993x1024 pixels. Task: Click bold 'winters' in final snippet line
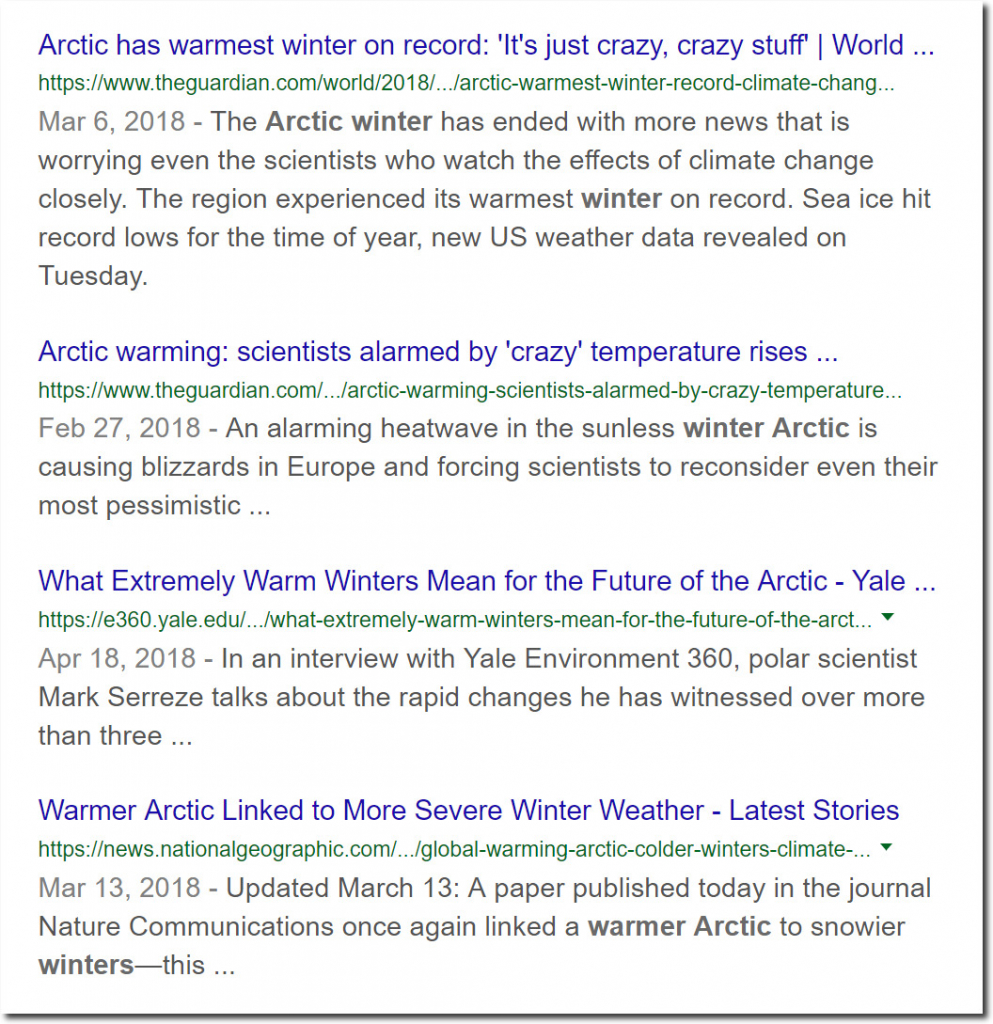[86, 965]
